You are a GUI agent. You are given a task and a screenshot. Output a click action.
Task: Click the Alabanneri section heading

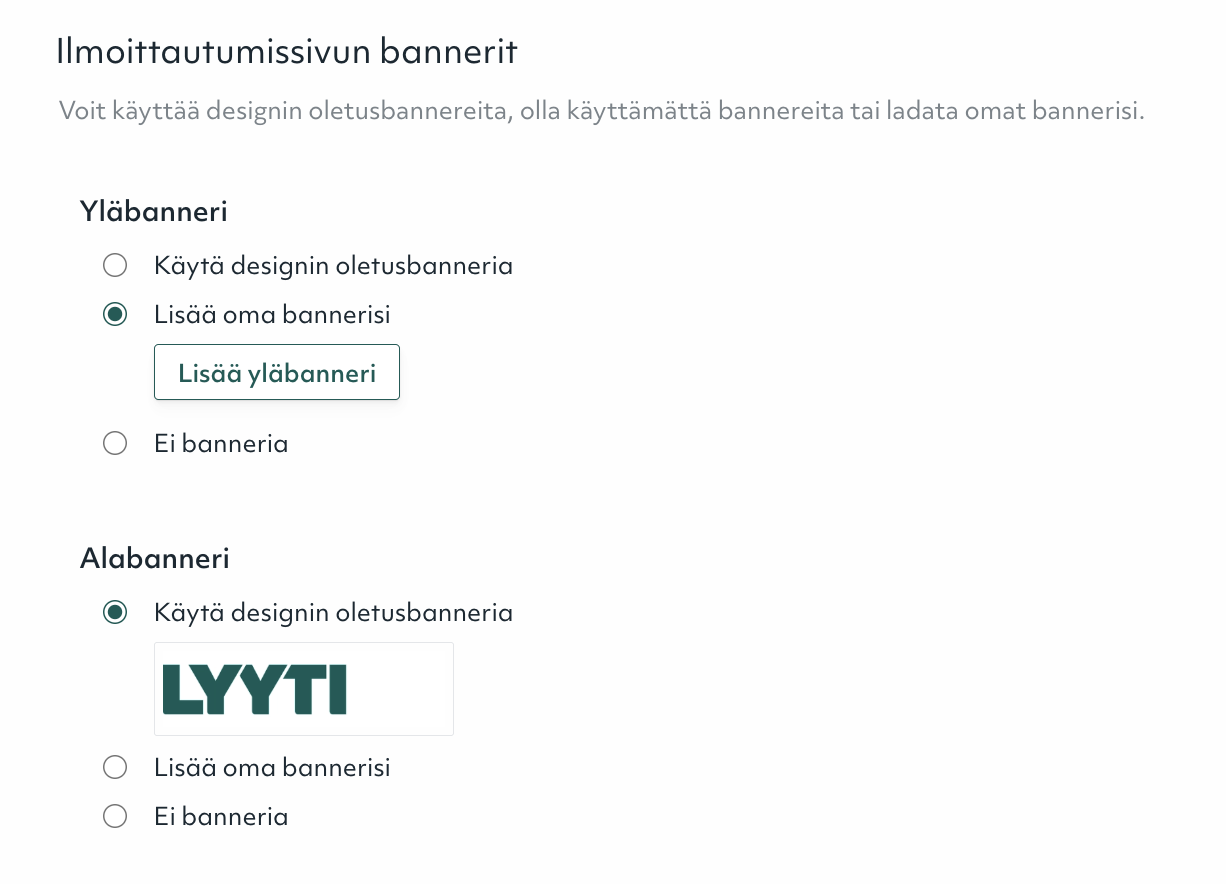pyautogui.click(x=154, y=558)
